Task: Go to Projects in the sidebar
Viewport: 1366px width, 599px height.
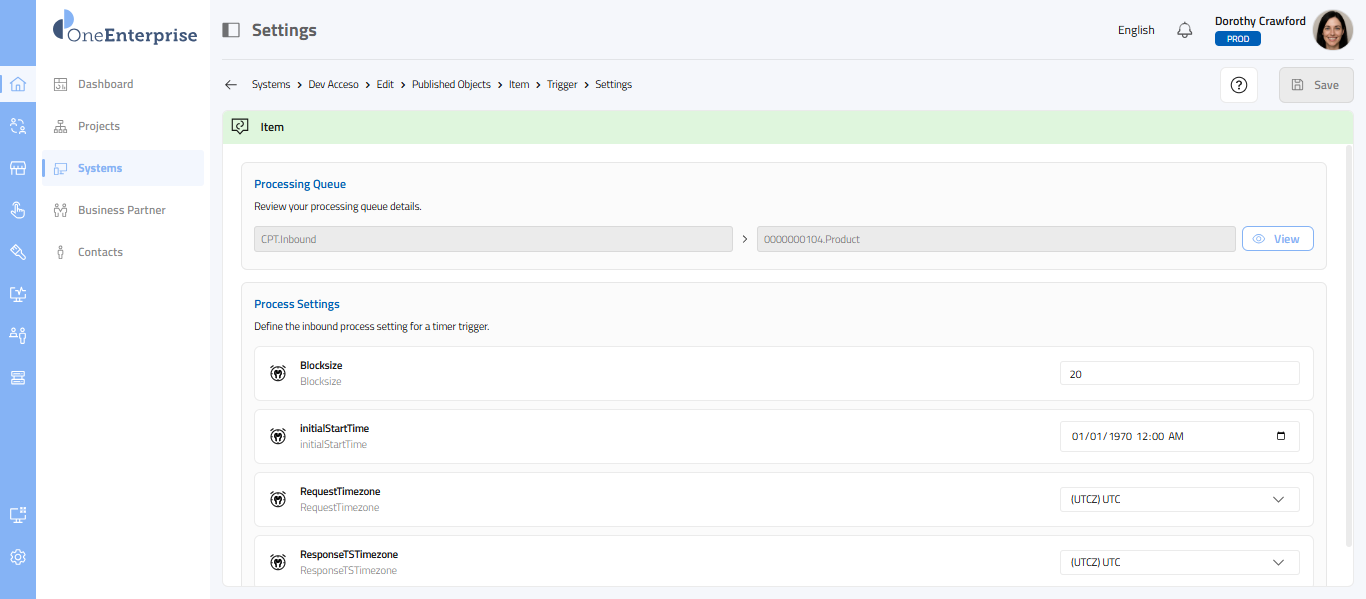Action: tap(98, 126)
